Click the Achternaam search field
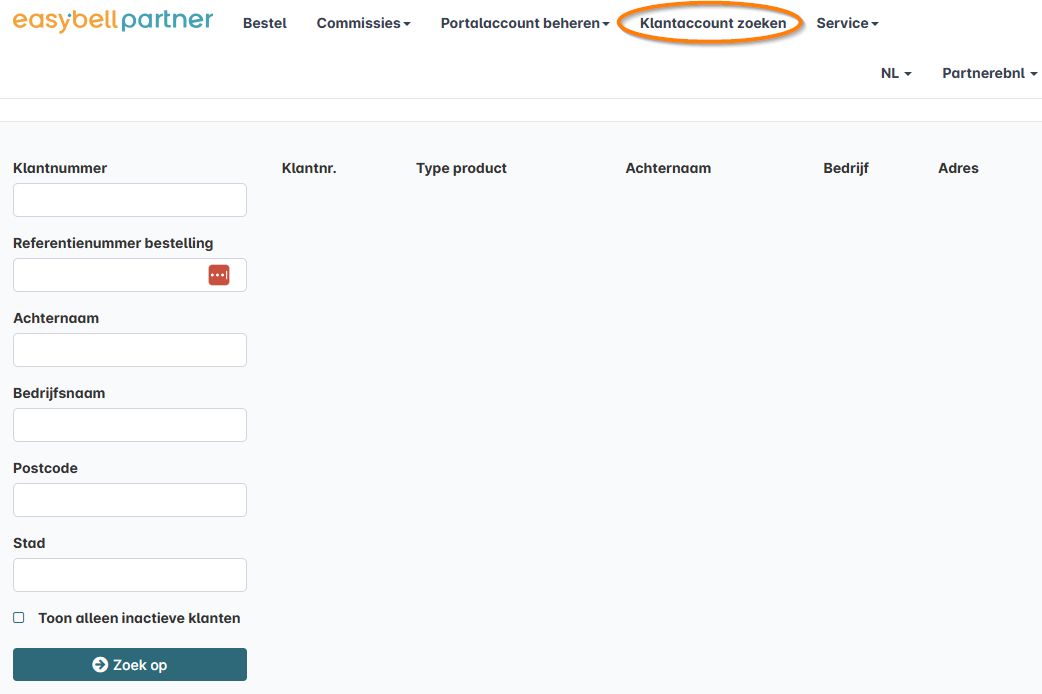 click(130, 350)
